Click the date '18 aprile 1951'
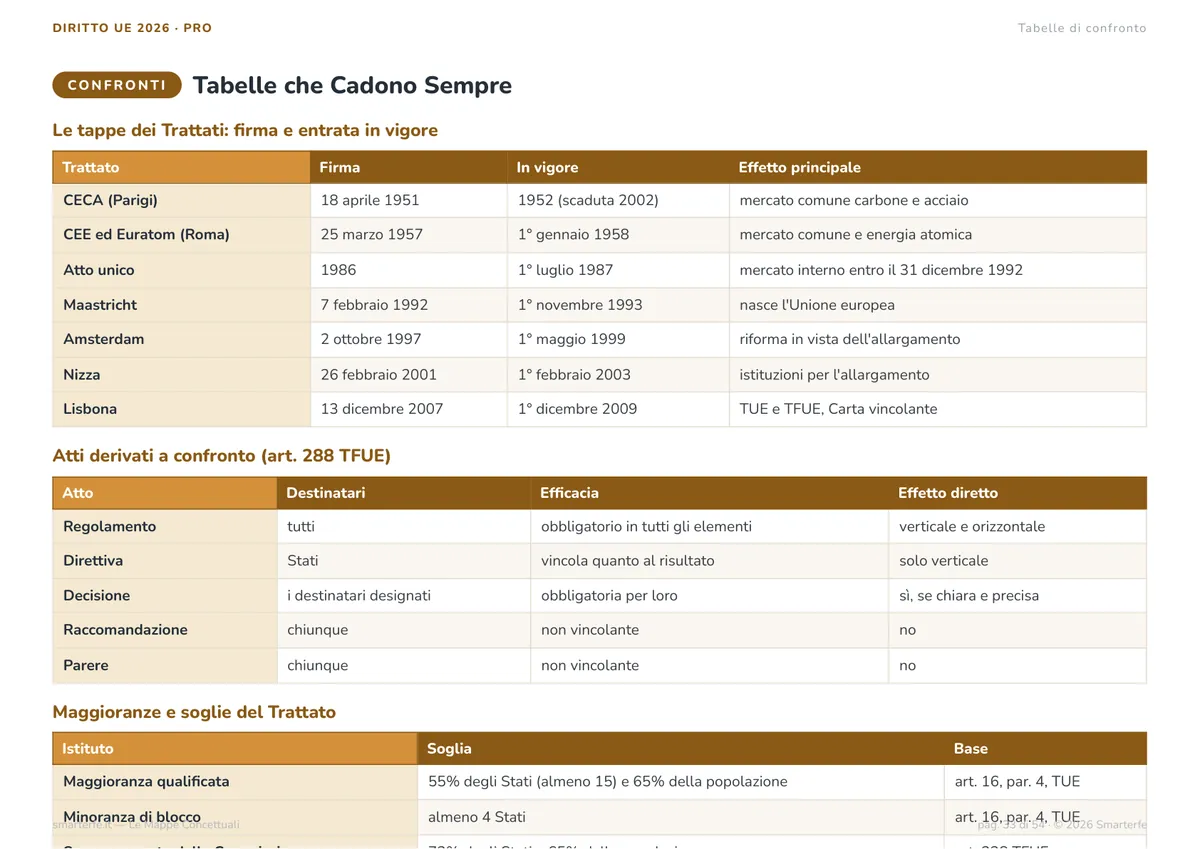Viewport: 1200px width, 849px height. [370, 200]
